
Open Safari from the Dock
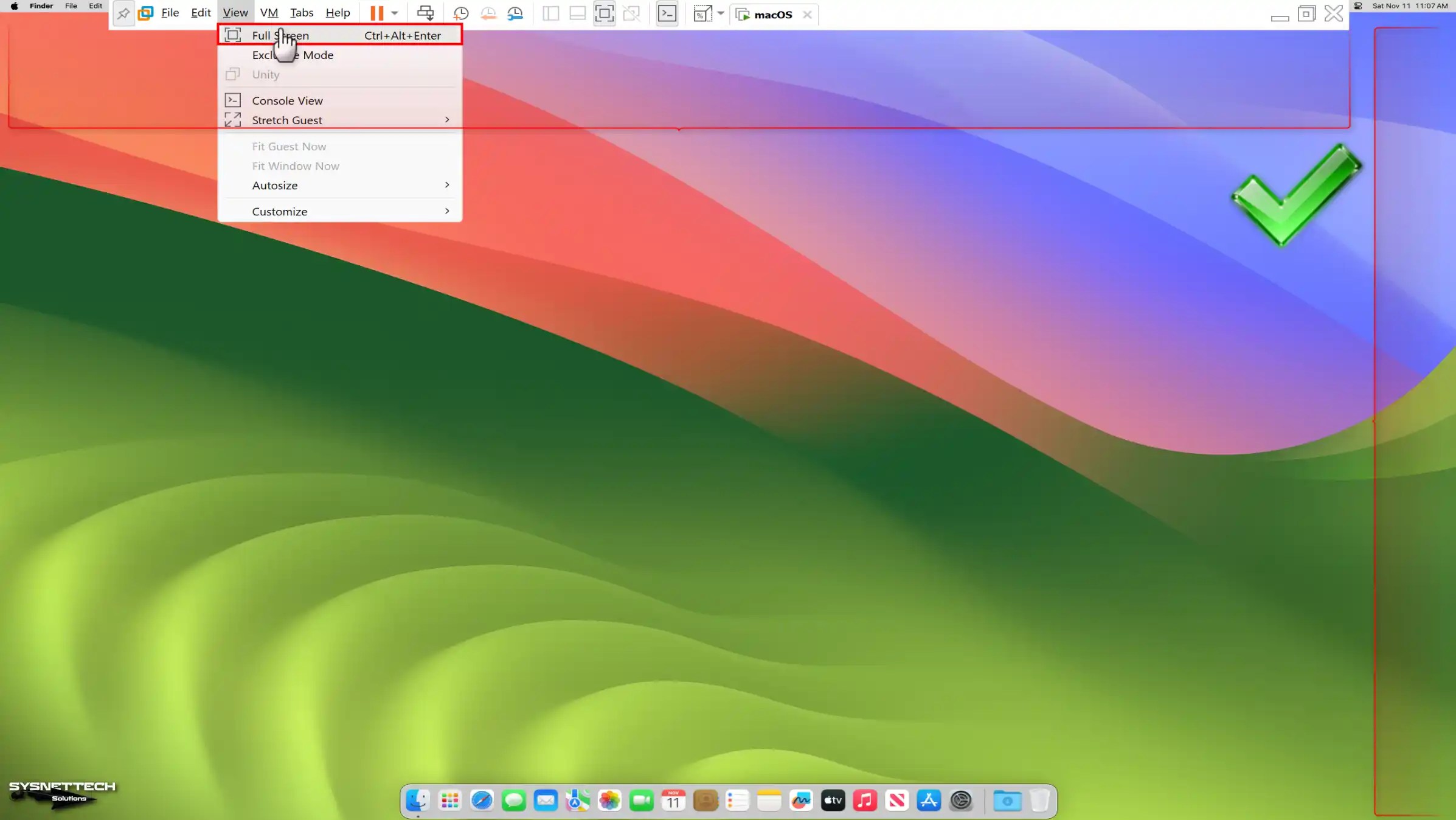point(482,801)
